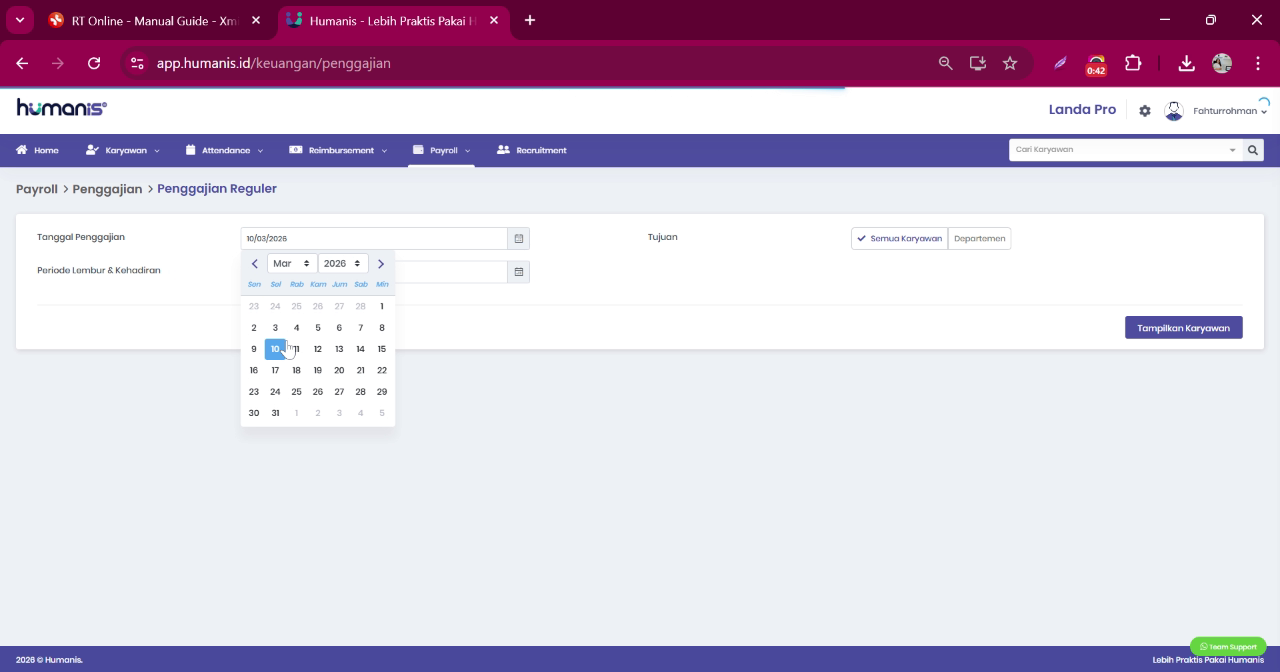Open the Fahturrohman user menu
Viewport: 1280px width, 672px height.
click(x=1230, y=111)
